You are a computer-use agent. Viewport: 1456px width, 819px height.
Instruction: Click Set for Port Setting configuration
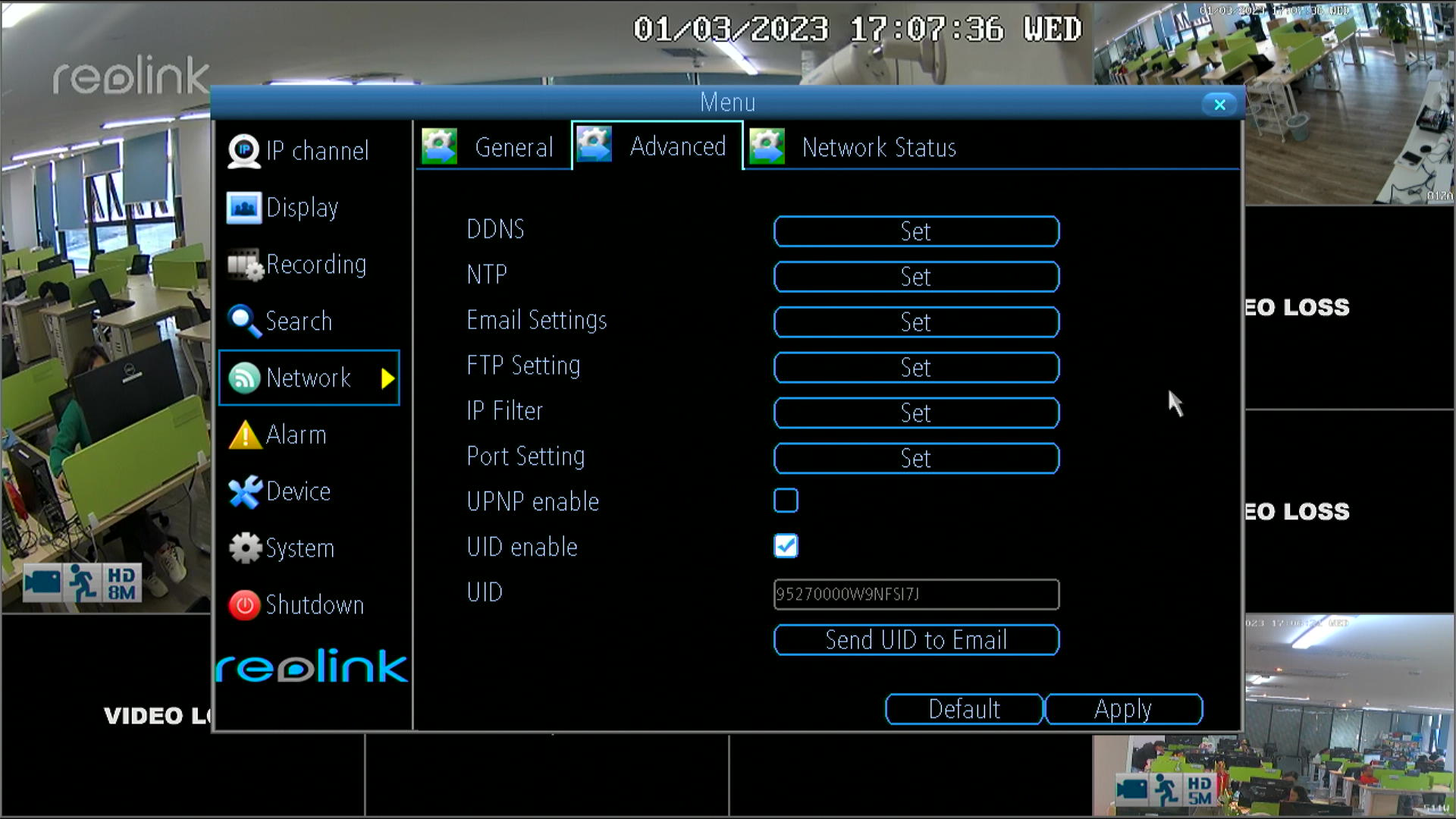tap(915, 457)
